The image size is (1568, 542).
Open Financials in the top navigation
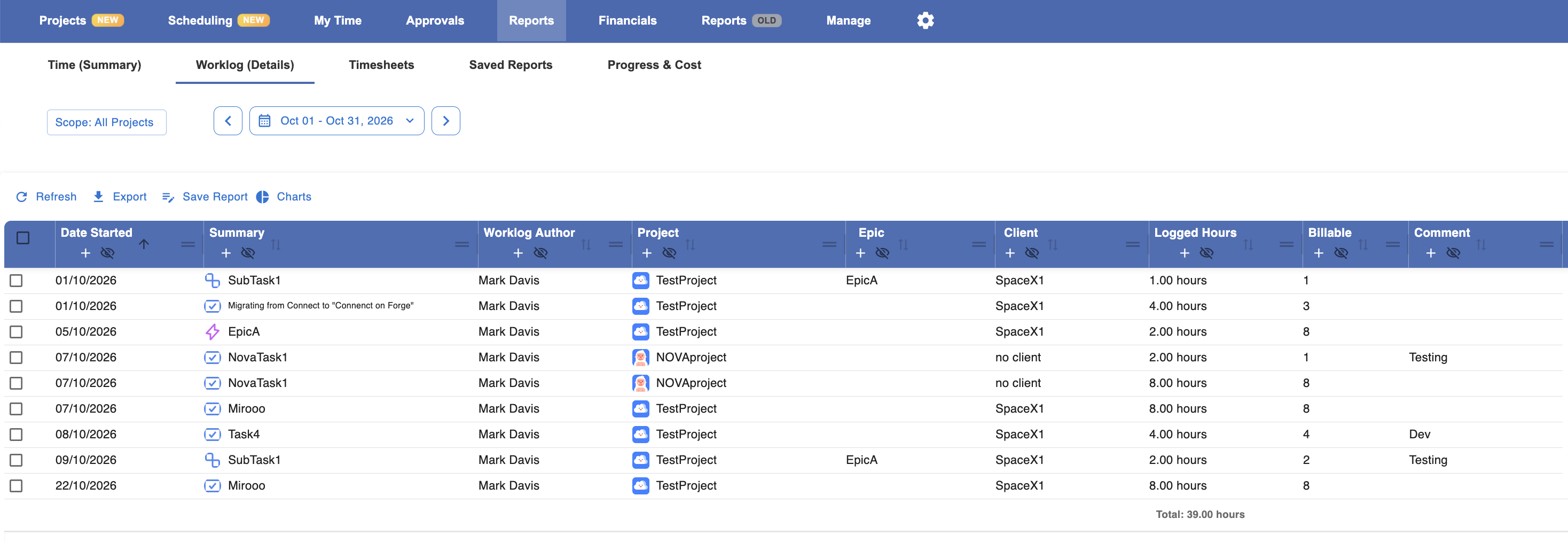[627, 21]
